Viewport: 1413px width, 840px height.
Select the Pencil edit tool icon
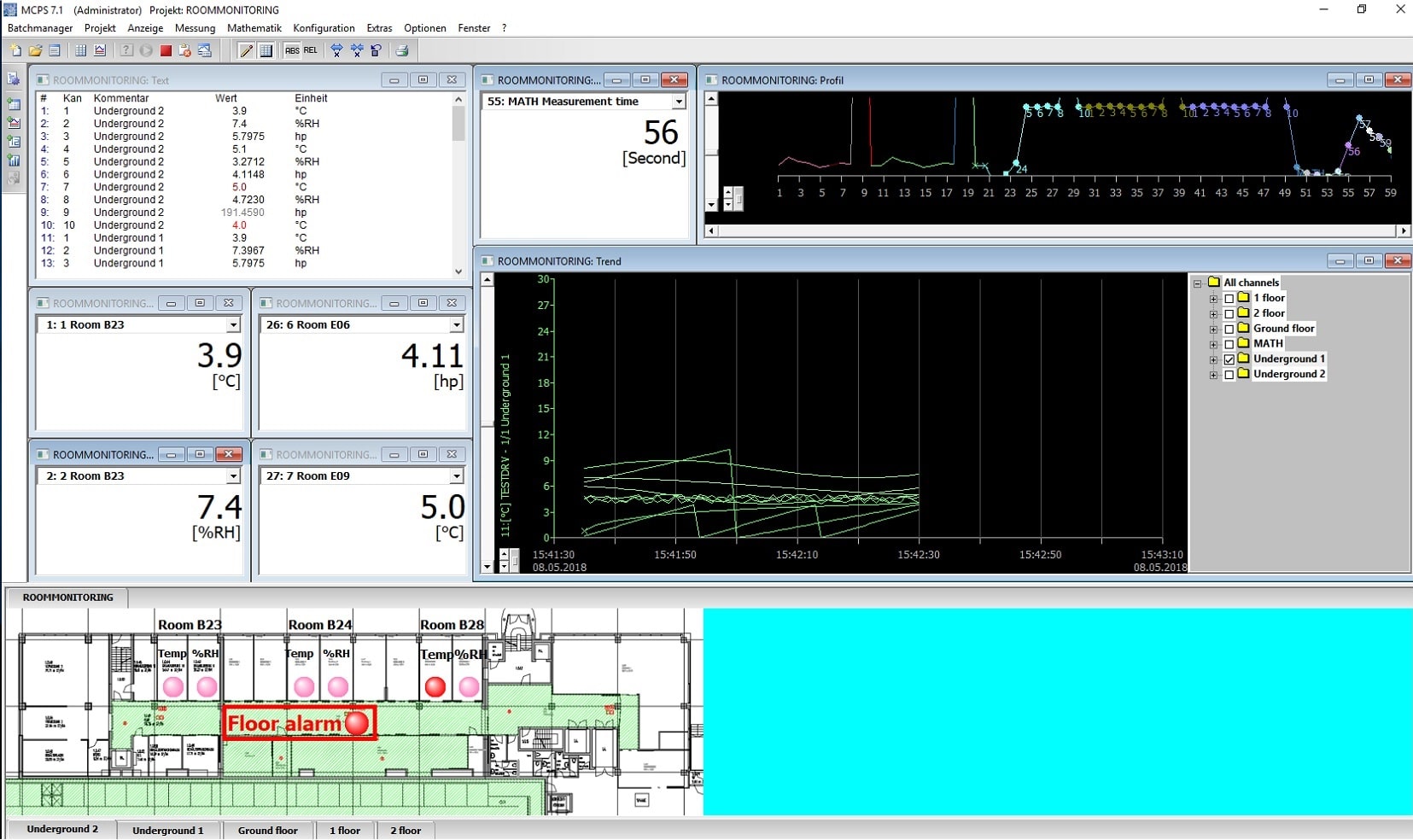[248, 50]
